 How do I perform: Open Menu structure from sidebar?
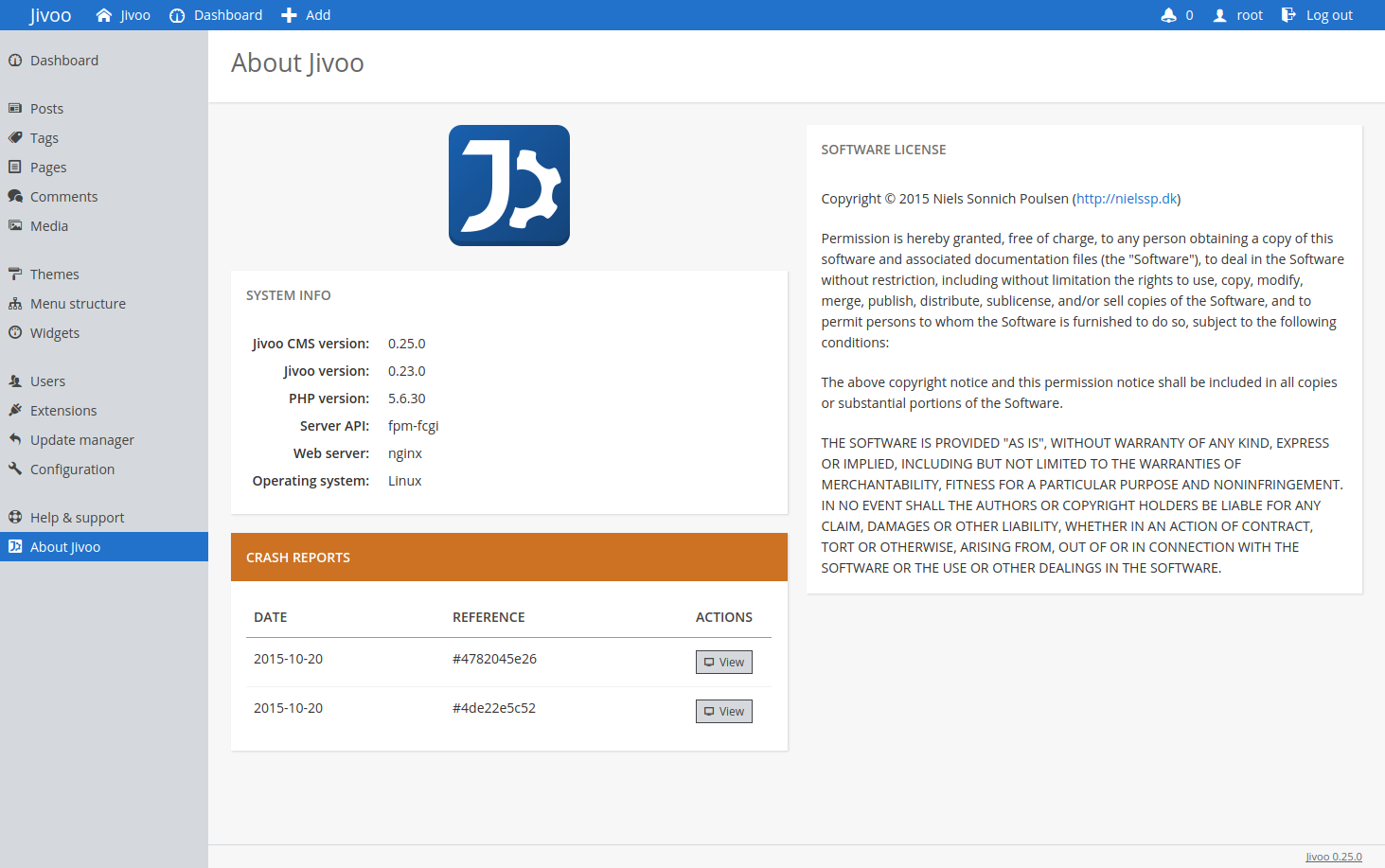point(78,304)
